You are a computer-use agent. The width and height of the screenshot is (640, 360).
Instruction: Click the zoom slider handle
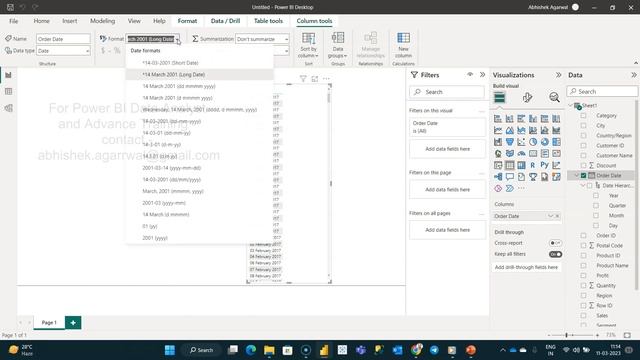pos(566,335)
